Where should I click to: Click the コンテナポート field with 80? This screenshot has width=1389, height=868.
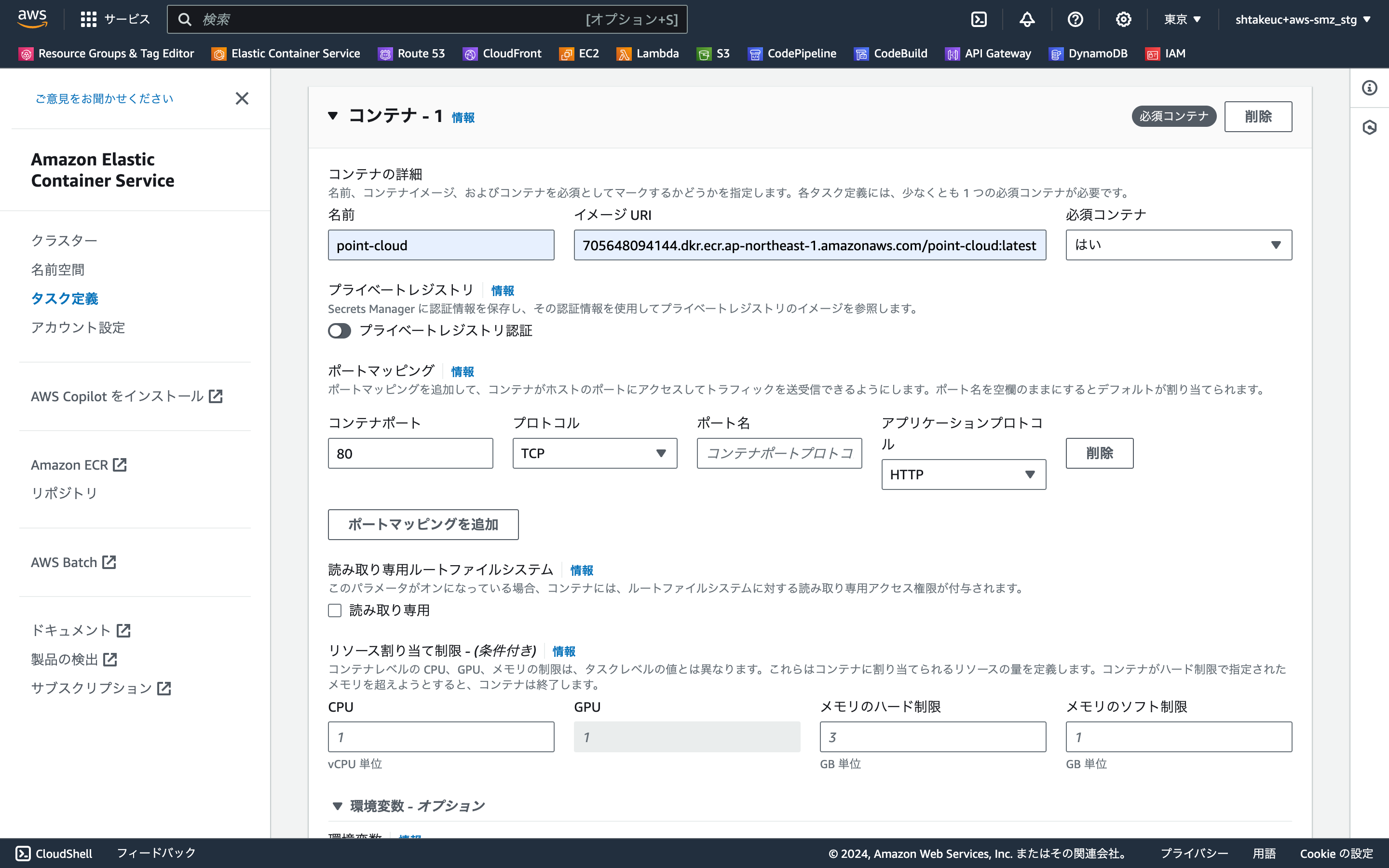(x=410, y=453)
